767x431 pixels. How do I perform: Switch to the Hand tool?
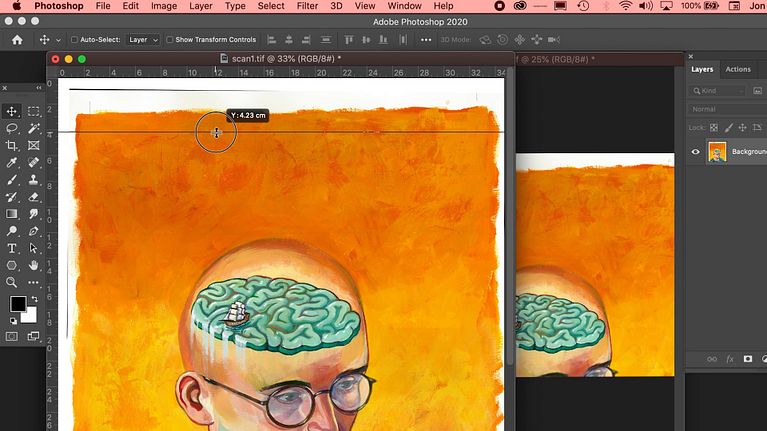pos(33,265)
